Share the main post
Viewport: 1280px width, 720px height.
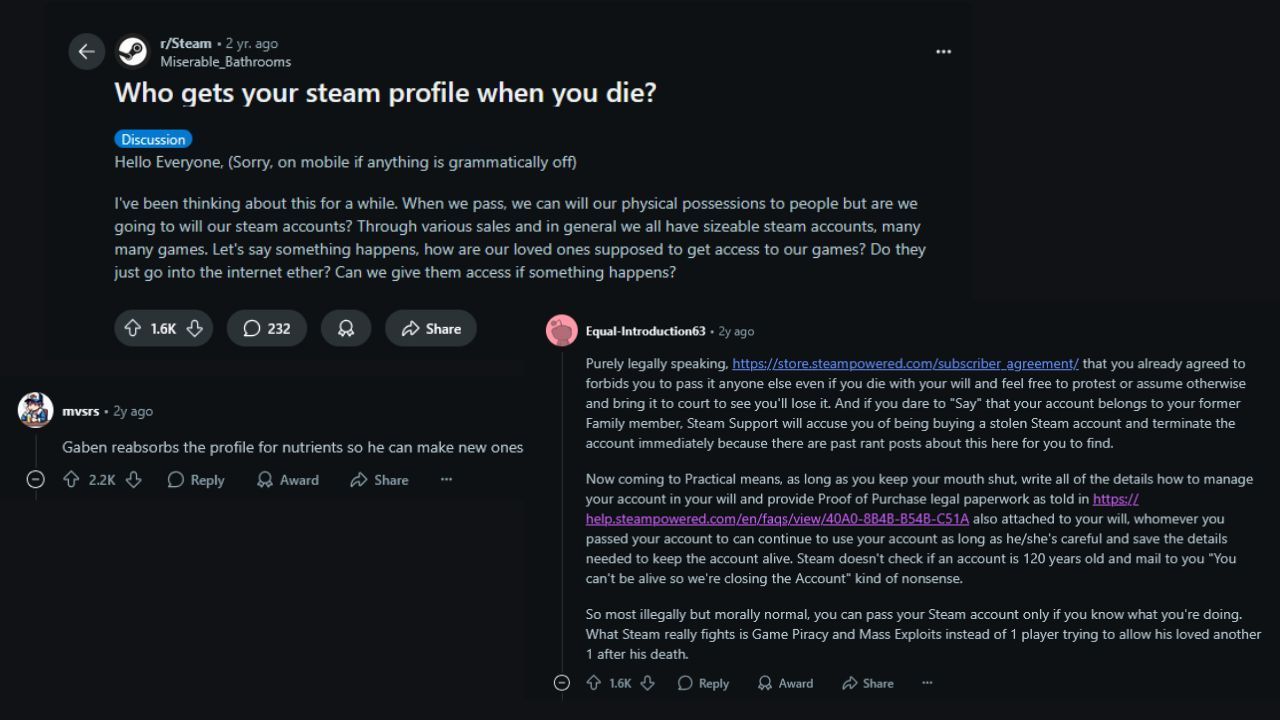click(431, 328)
